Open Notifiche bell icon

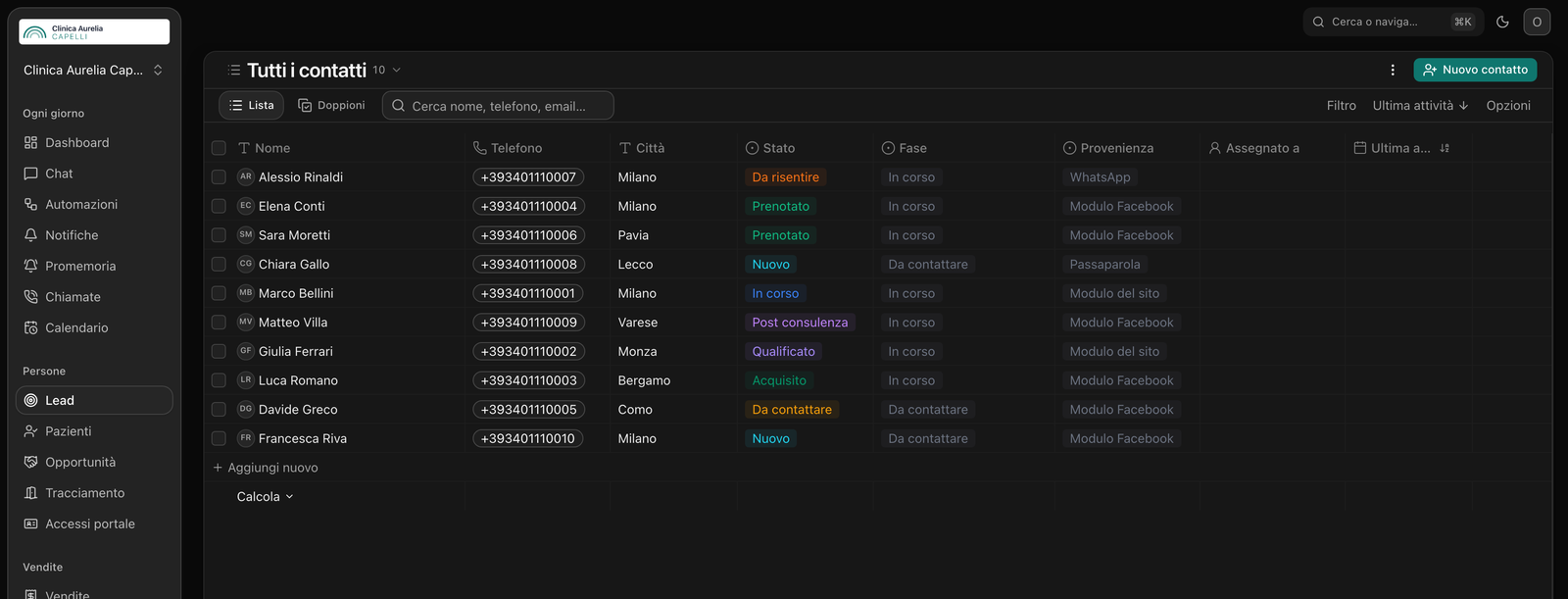tap(30, 235)
